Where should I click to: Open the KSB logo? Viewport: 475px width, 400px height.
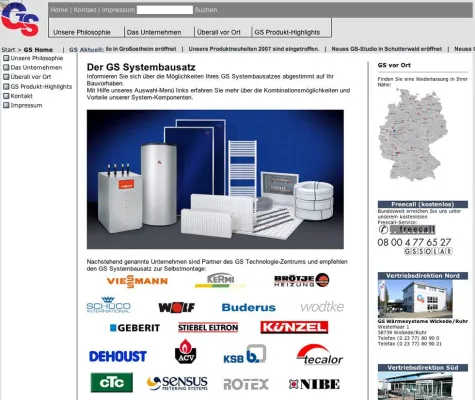pos(245,354)
